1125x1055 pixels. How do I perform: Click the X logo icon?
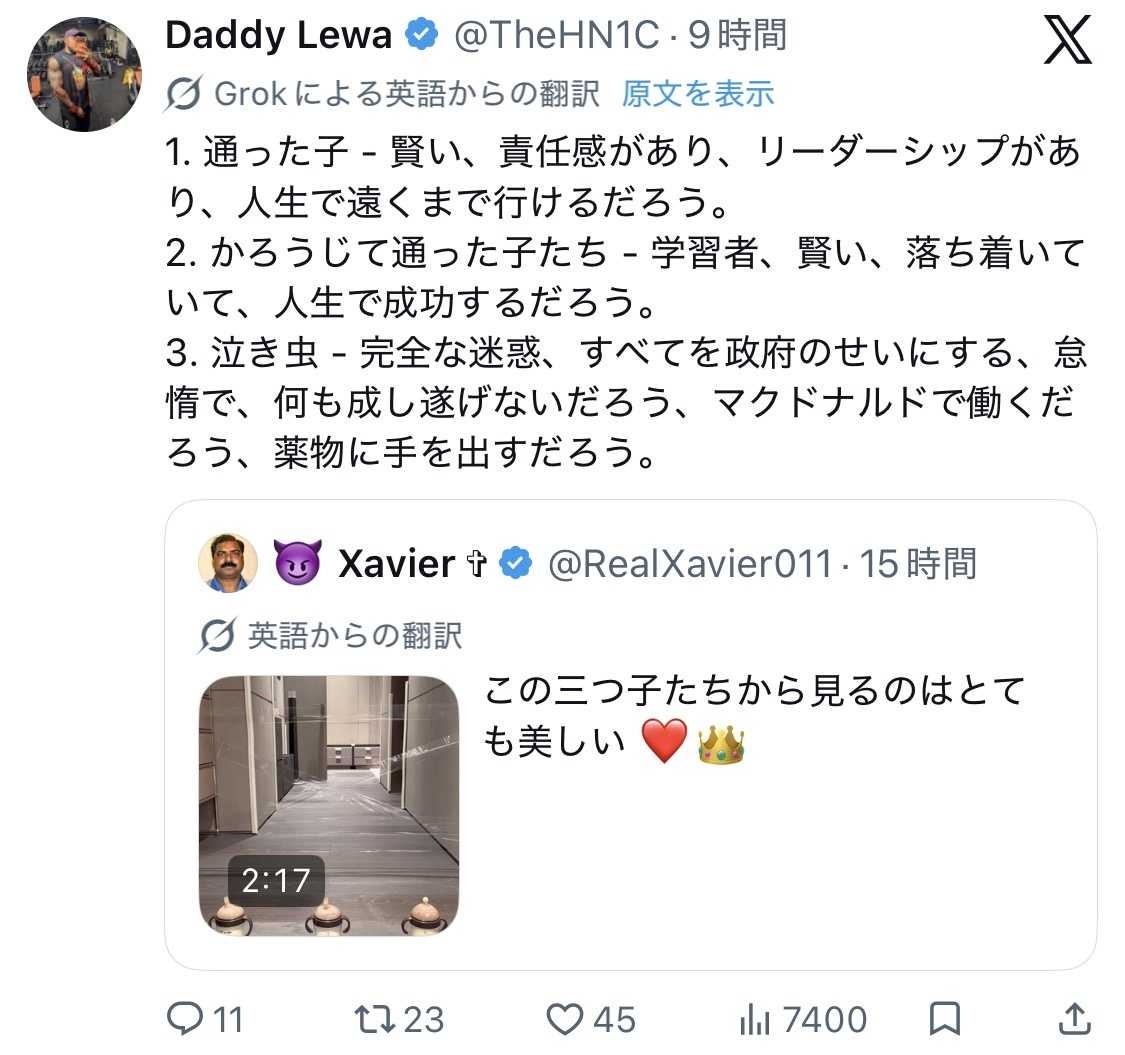[x=1067, y=41]
